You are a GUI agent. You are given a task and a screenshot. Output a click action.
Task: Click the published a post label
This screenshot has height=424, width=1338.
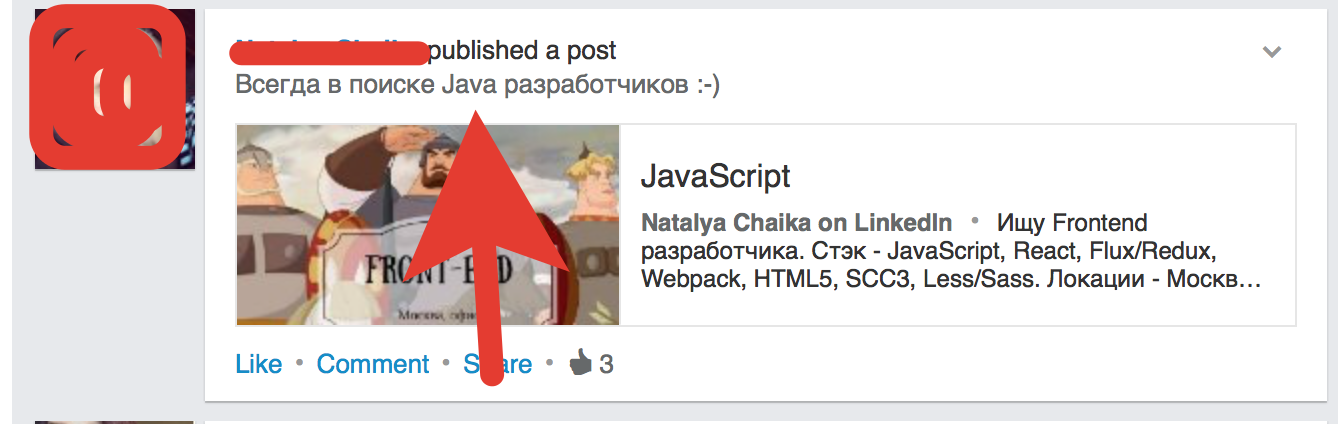click(x=522, y=50)
